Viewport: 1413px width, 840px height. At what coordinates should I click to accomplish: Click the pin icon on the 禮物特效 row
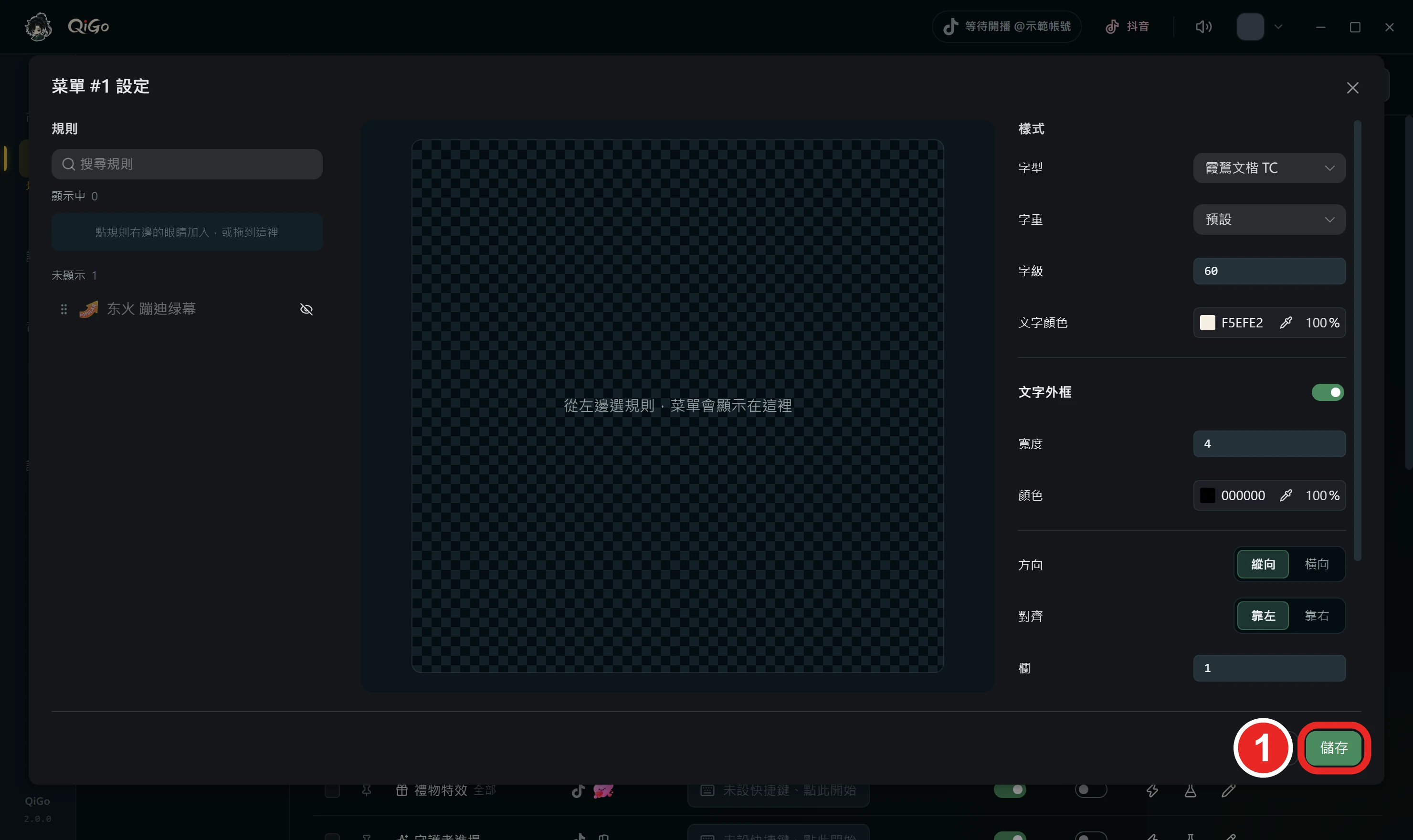[x=367, y=790]
